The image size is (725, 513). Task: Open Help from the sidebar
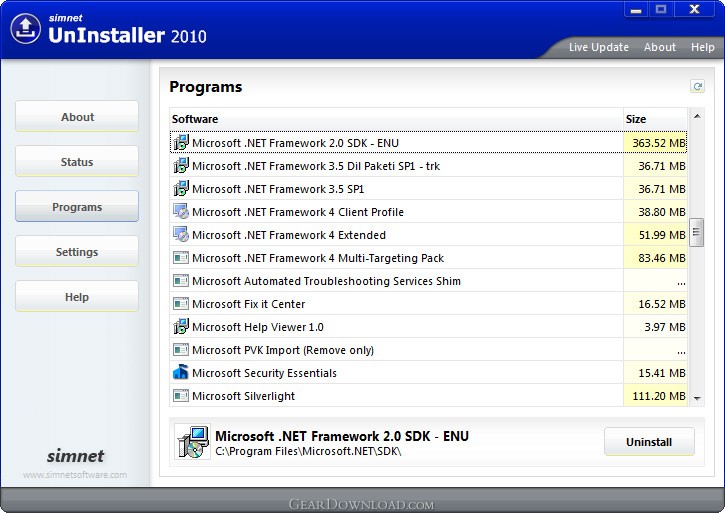point(77,296)
